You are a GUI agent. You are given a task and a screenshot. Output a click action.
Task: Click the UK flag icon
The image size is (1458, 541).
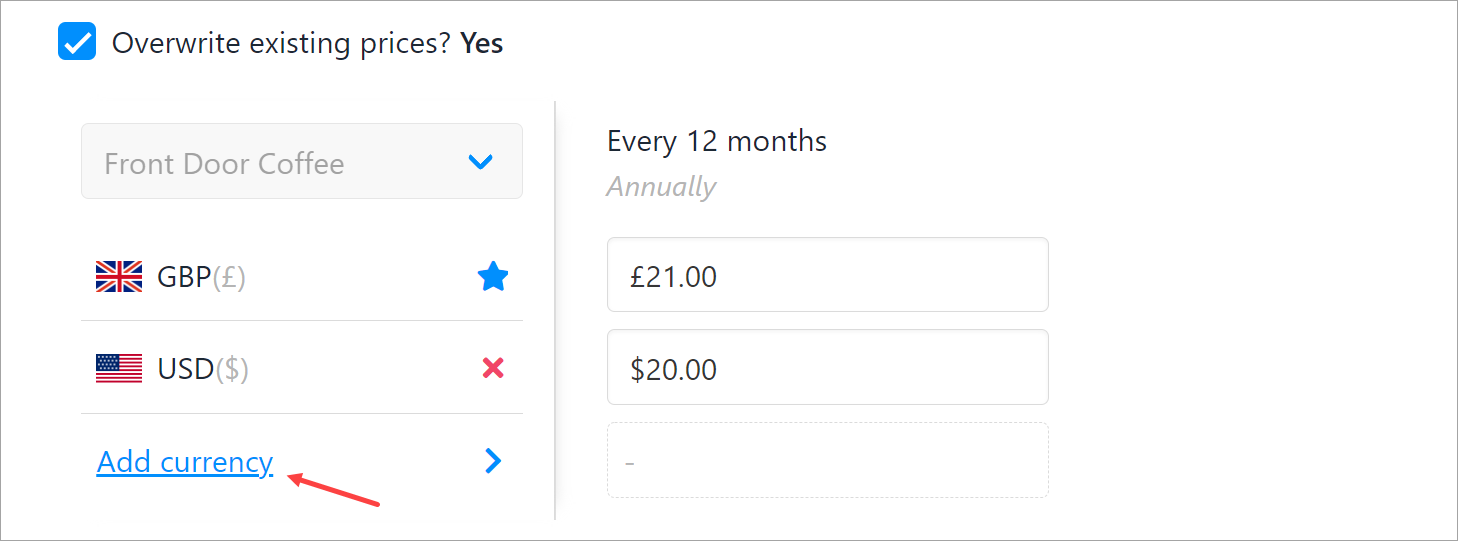119,277
